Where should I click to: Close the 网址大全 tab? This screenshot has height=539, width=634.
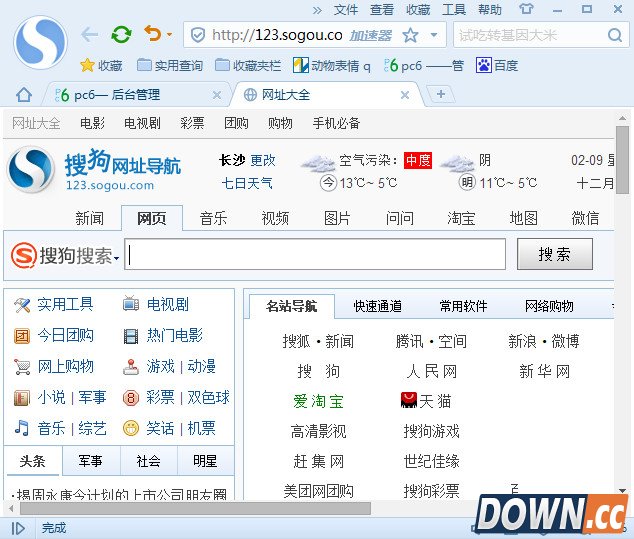[405, 95]
